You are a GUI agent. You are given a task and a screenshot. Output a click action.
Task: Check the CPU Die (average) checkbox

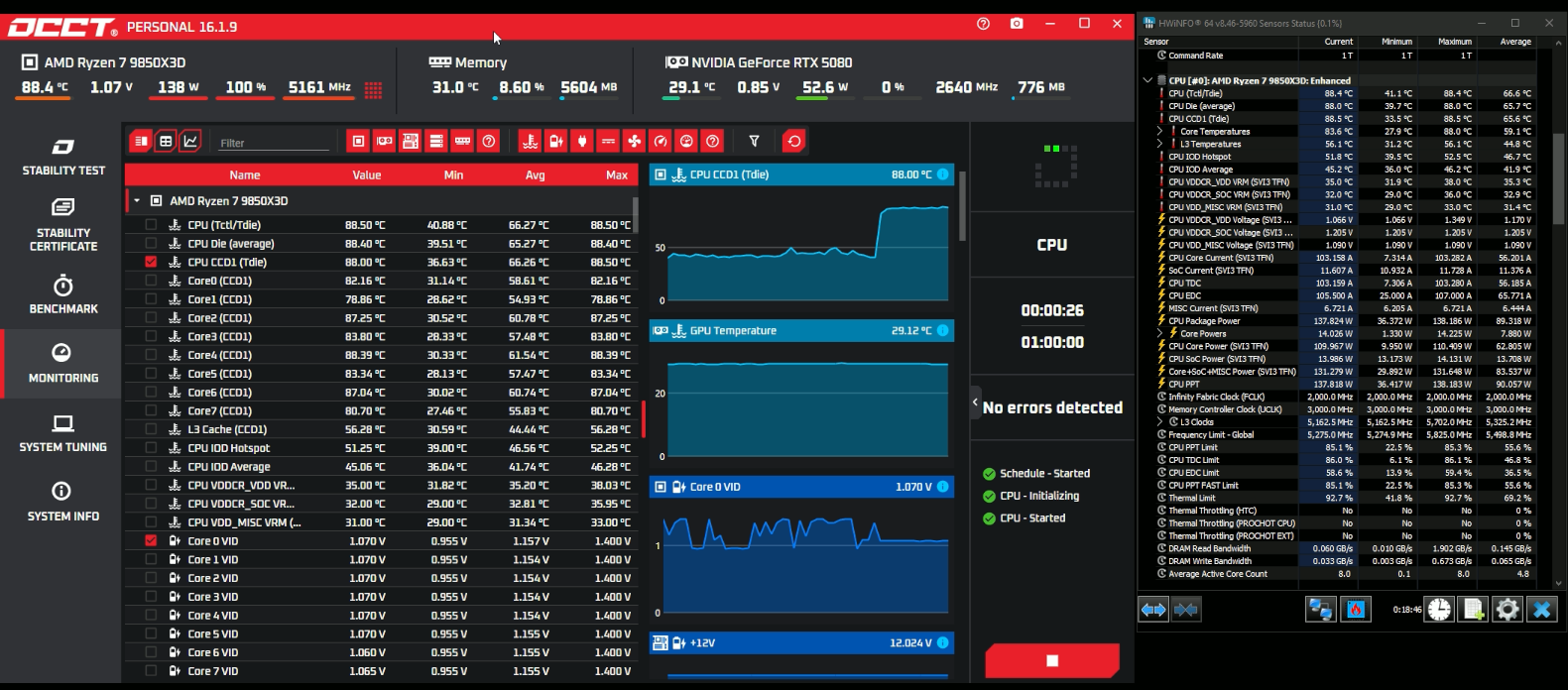click(151, 244)
